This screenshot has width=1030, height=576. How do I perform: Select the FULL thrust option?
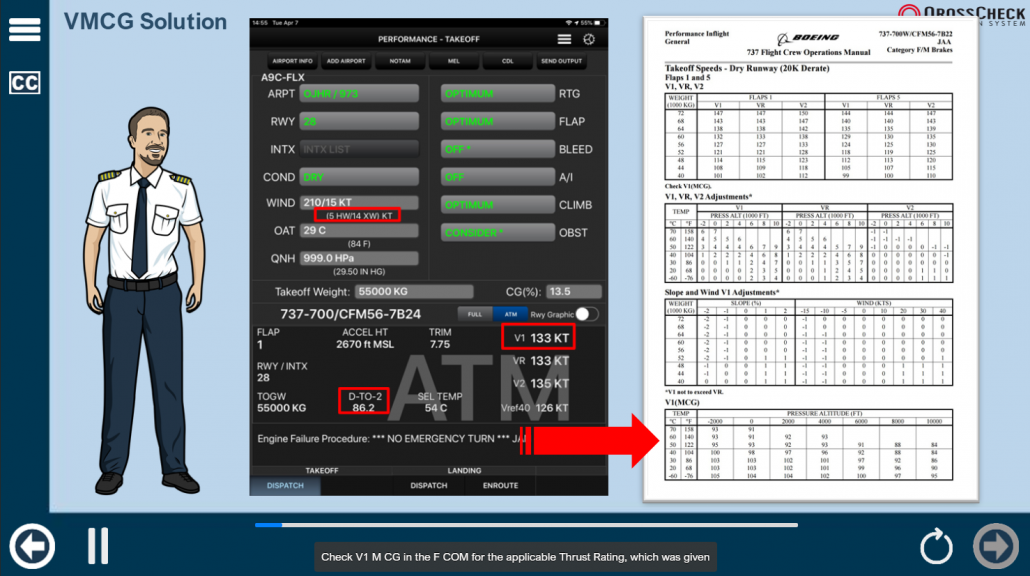(475, 315)
